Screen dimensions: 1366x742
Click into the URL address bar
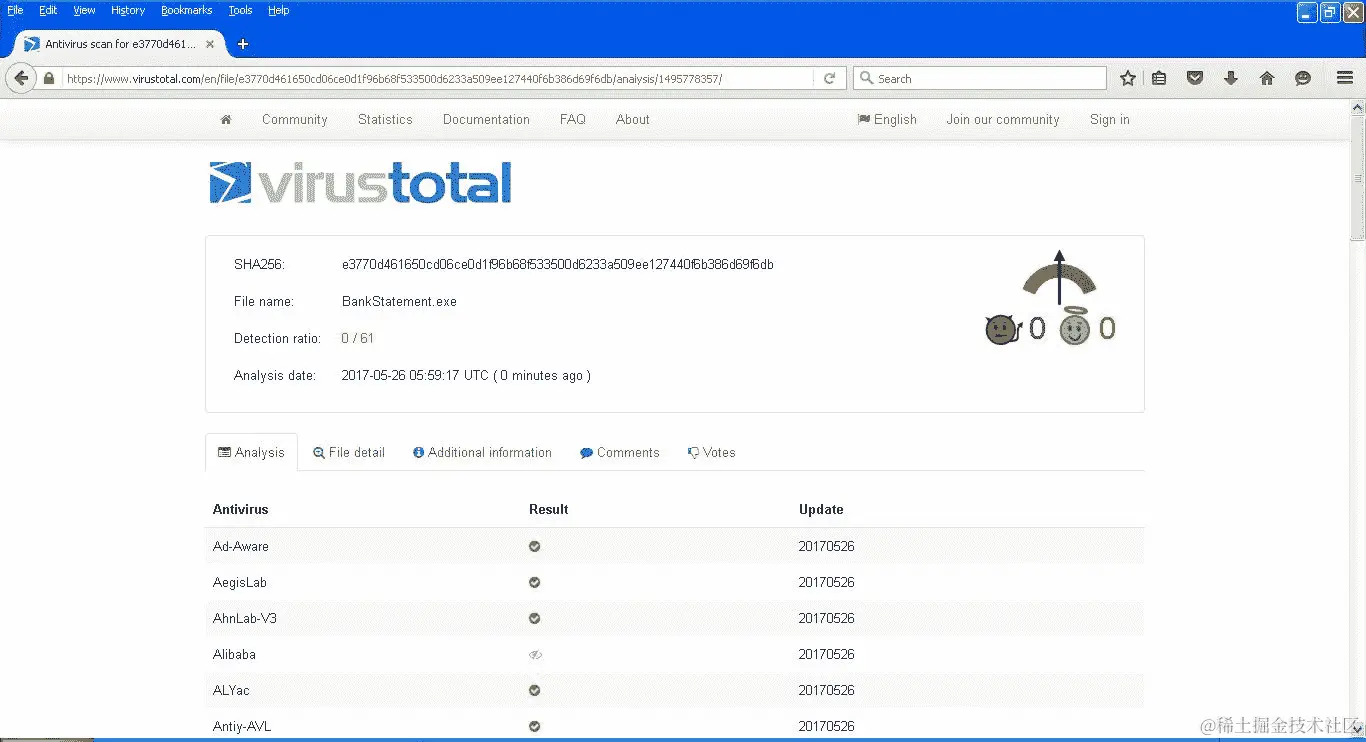[438, 79]
